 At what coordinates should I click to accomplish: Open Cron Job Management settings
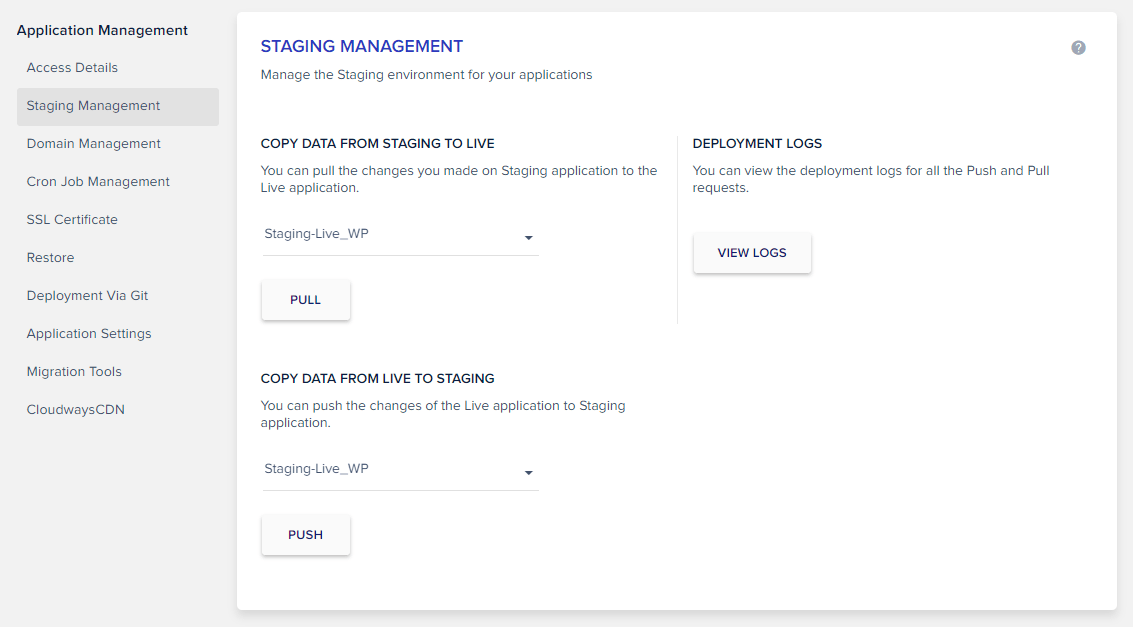point(97,181)
